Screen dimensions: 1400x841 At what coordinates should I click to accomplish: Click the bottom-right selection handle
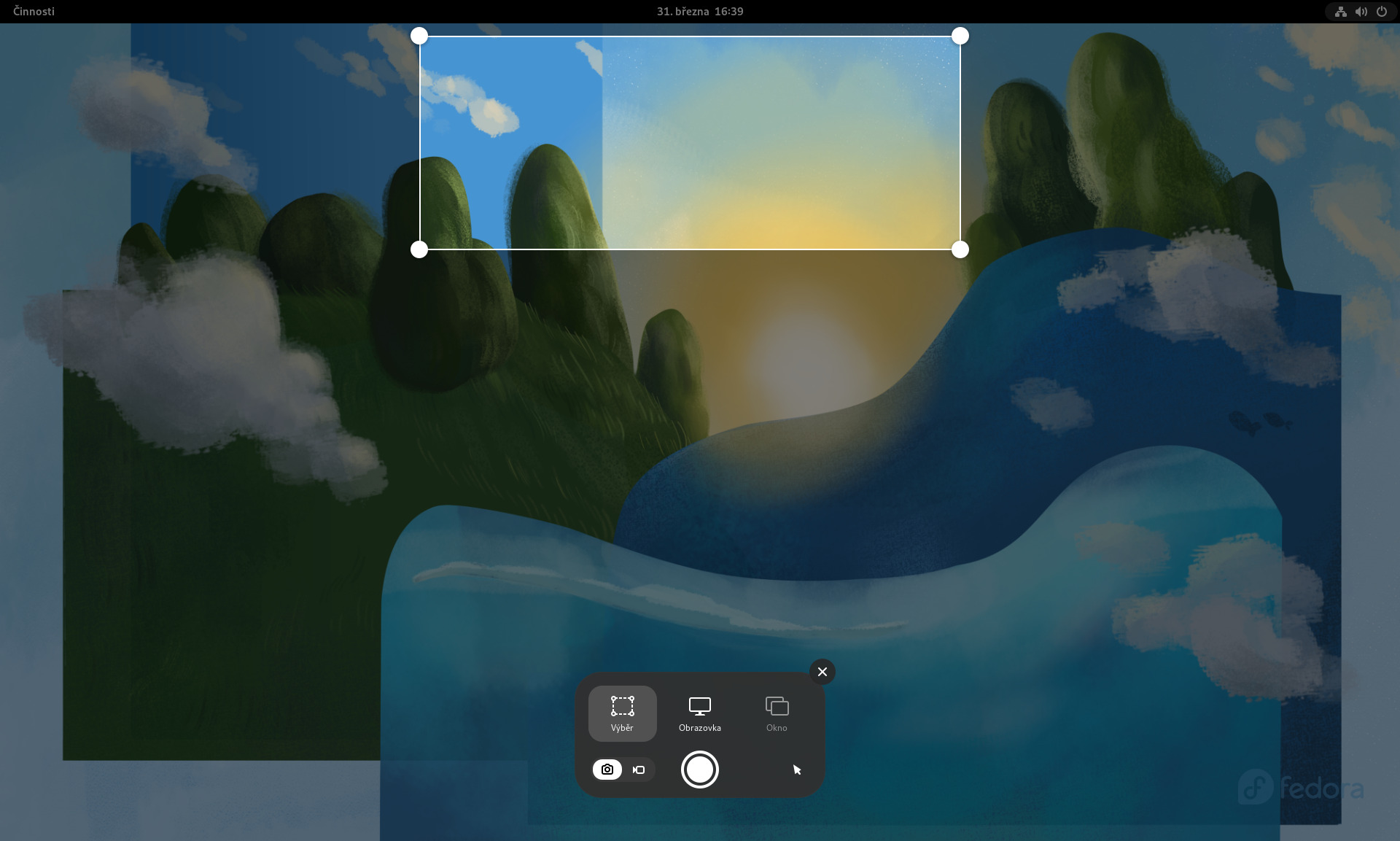click(960, 249)
